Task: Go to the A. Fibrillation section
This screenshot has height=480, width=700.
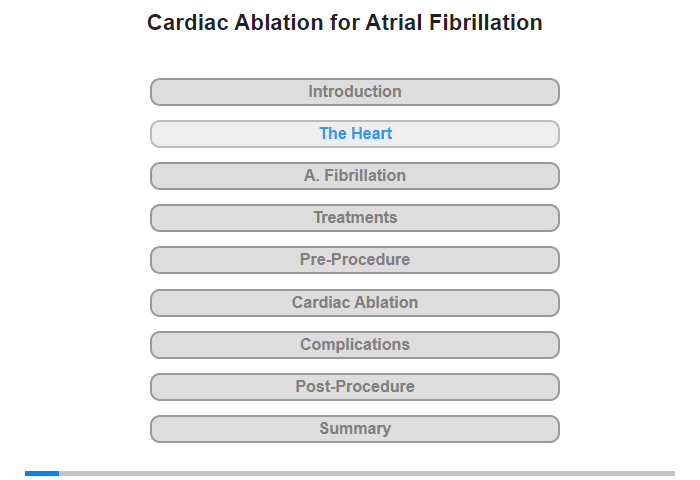Action: point(354,176)
